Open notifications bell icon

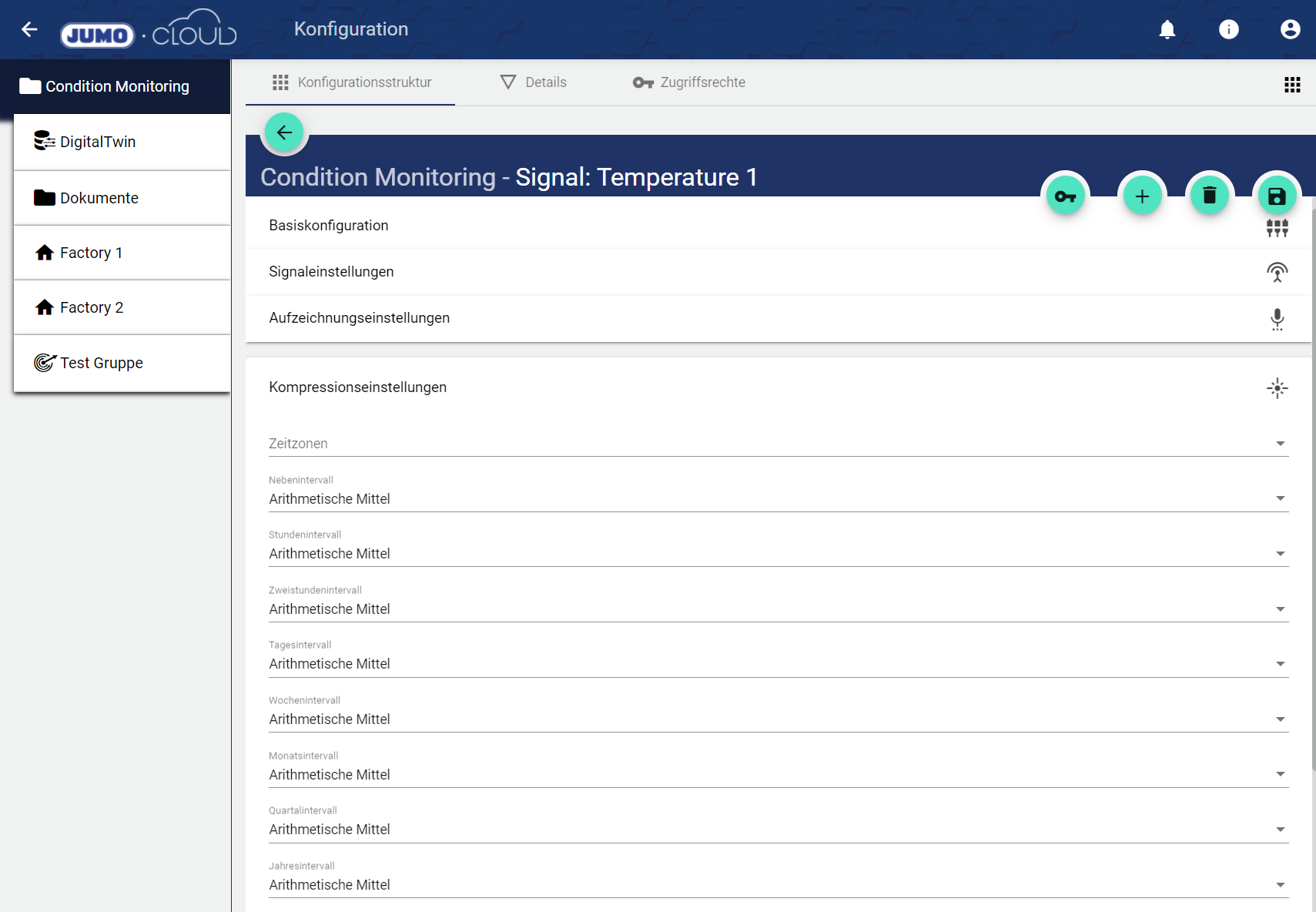(x=1167, y=29)
